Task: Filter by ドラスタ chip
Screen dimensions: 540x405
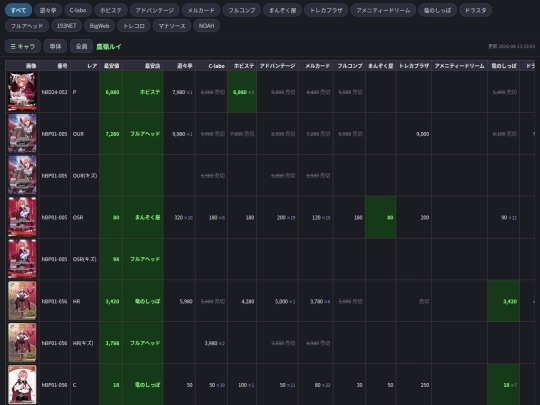Action: pyautogui.click(x=475, y=10)
